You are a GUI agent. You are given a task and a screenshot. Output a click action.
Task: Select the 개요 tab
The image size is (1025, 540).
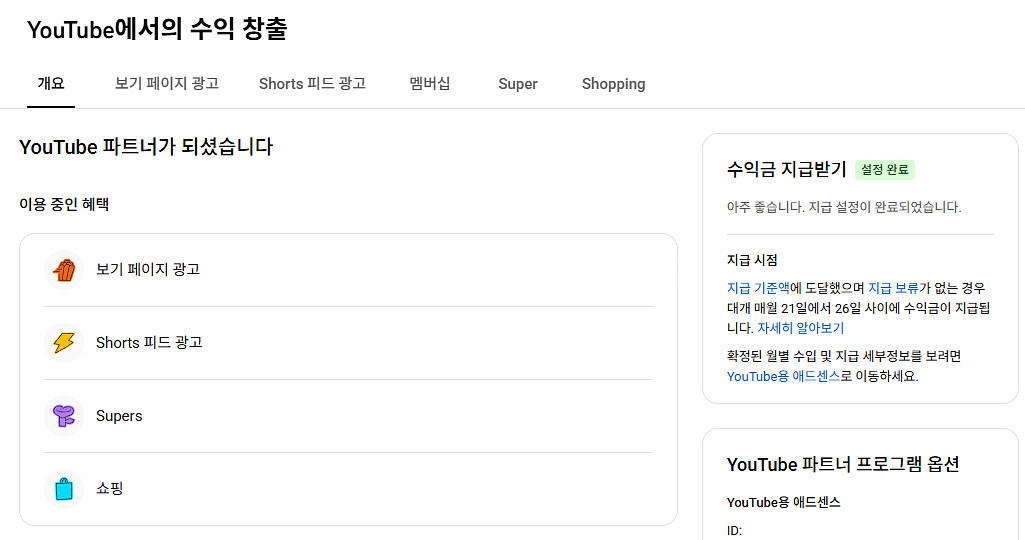pos(51,84)
